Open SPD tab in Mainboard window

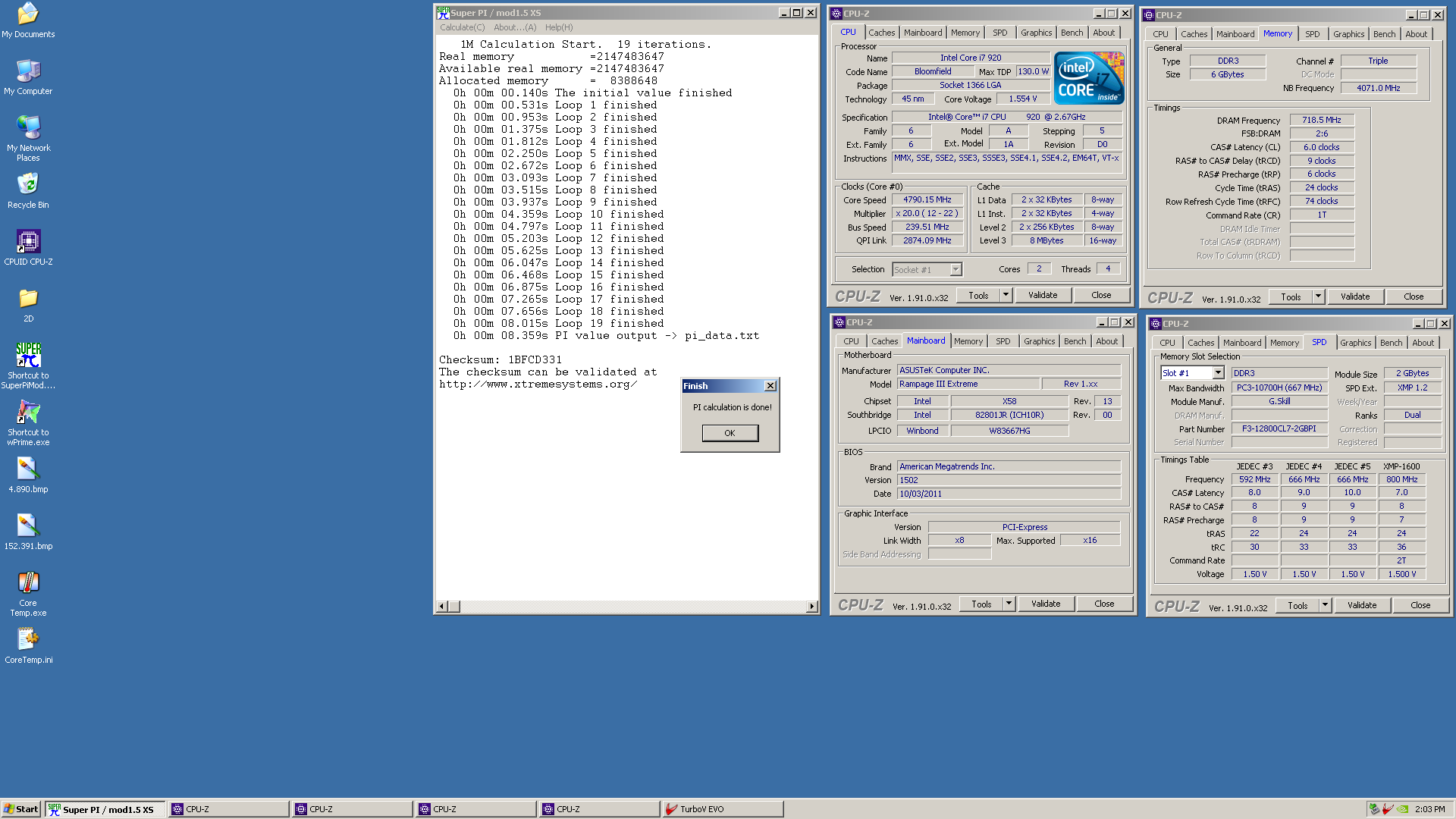tap(1003, 341)
